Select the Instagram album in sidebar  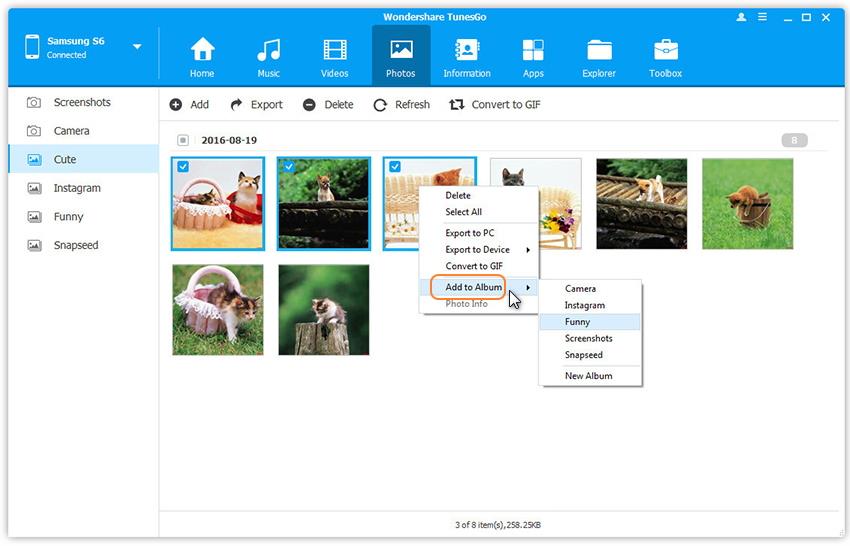[x=77, y=188]
